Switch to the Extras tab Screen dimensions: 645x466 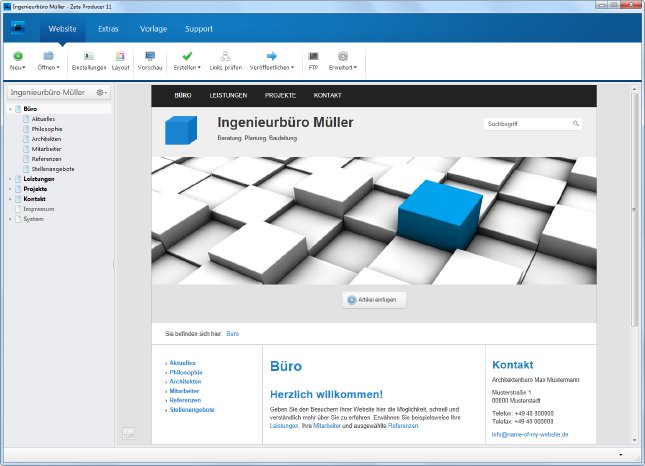point(108,29)
